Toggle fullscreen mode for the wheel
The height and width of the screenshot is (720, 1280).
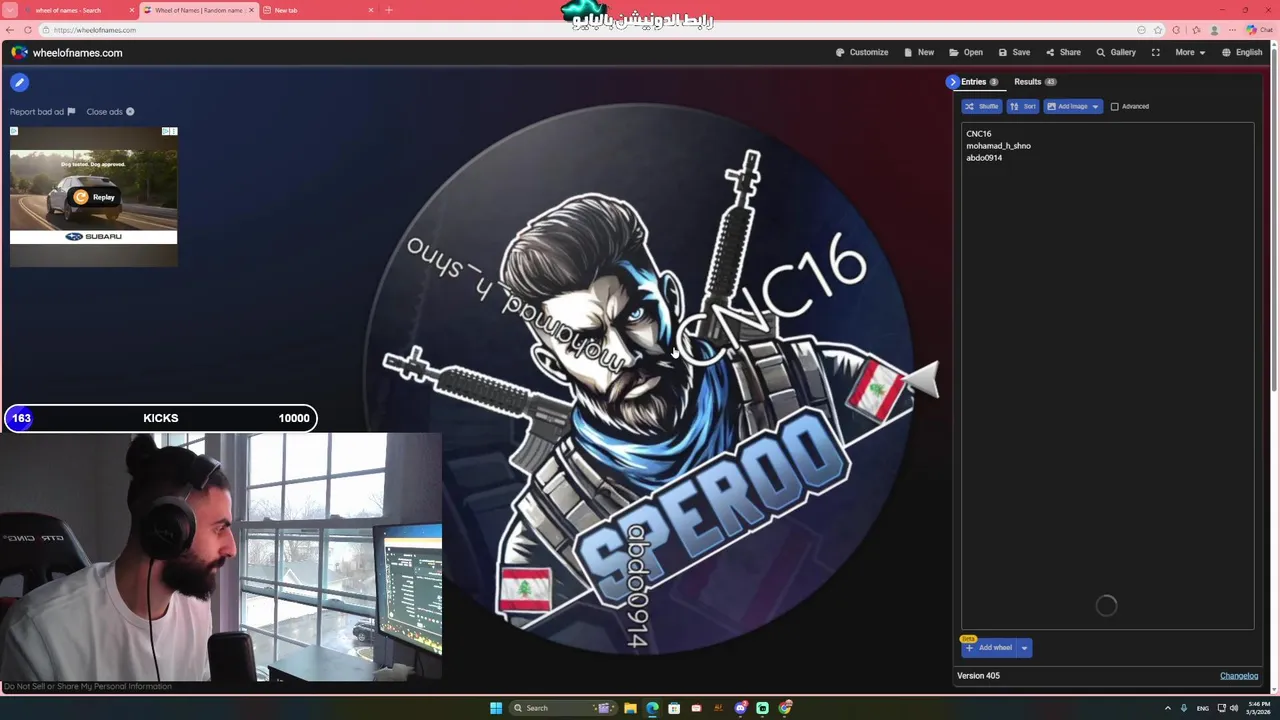click(1156, 52)
